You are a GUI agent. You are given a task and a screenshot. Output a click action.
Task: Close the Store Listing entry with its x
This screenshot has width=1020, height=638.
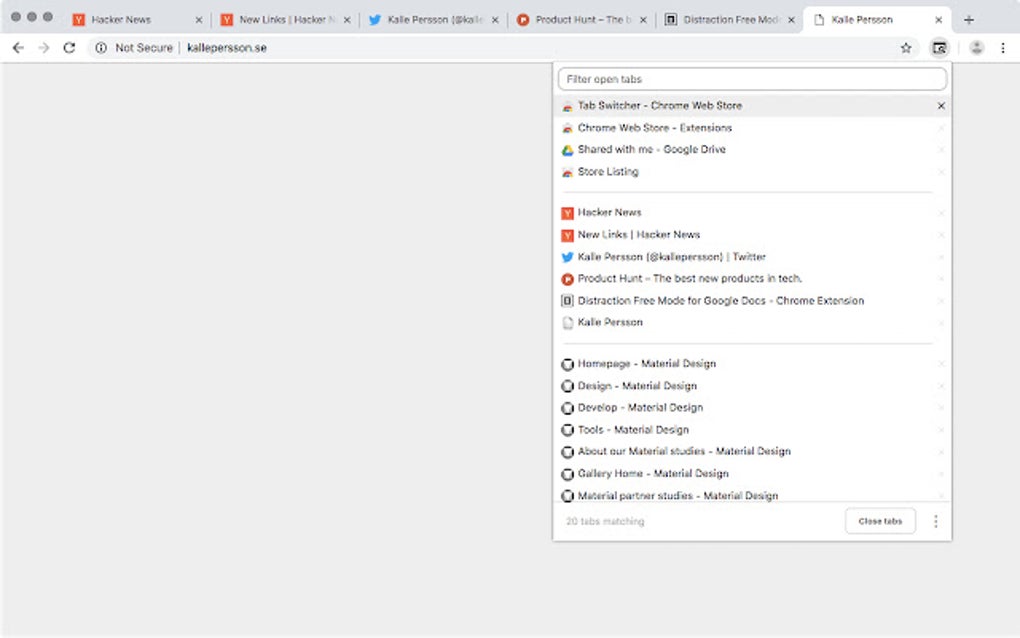tap(941, 171)
